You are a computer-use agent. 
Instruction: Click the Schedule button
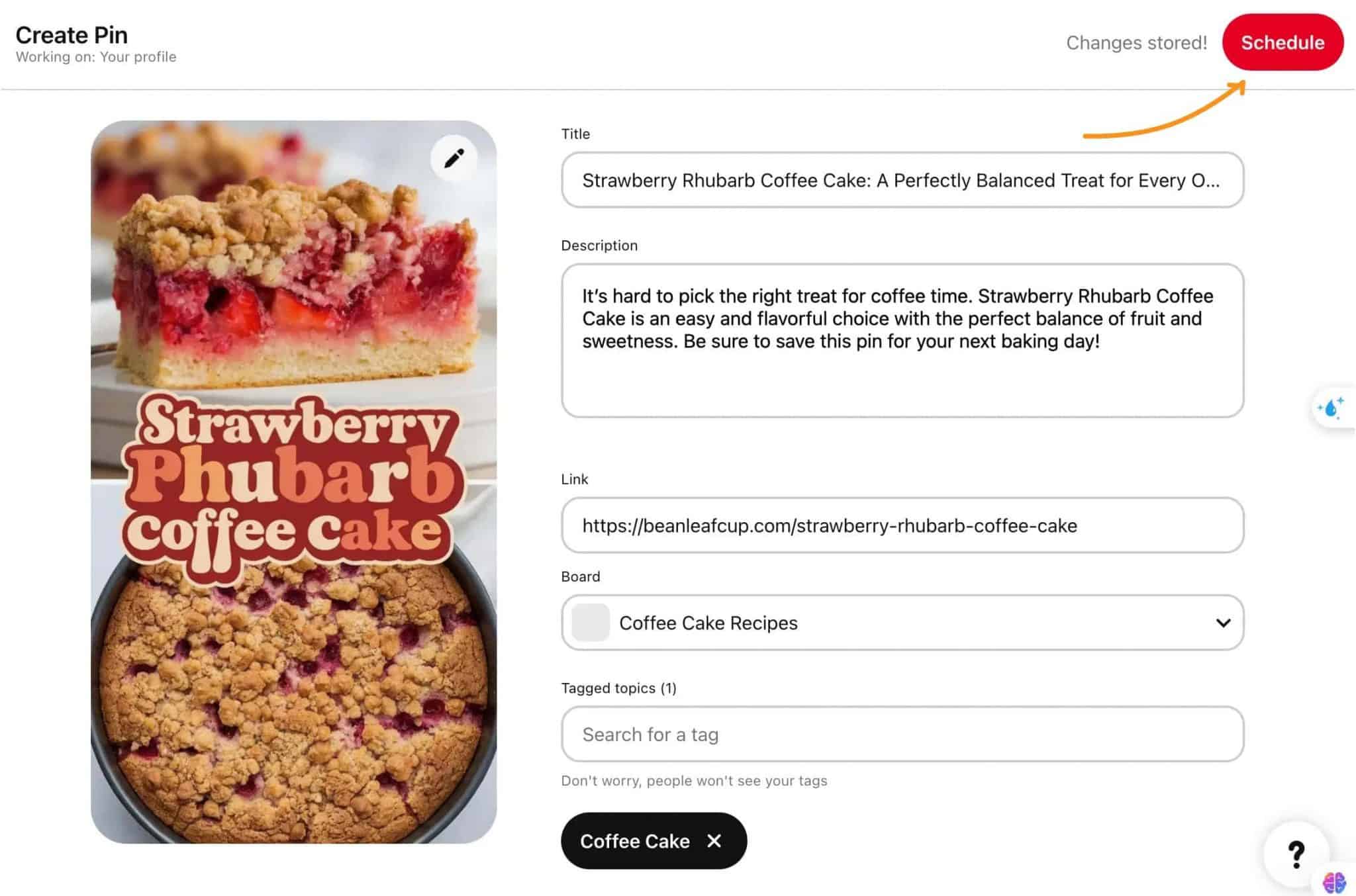[1283, 42]
